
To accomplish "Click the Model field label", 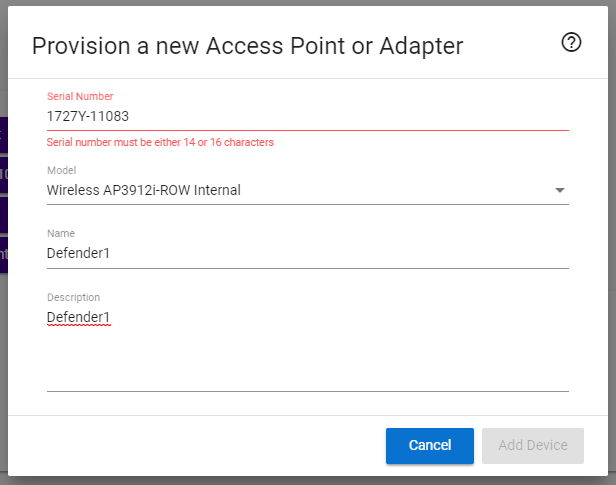I will pyautogui.click(x=61, y=170).
